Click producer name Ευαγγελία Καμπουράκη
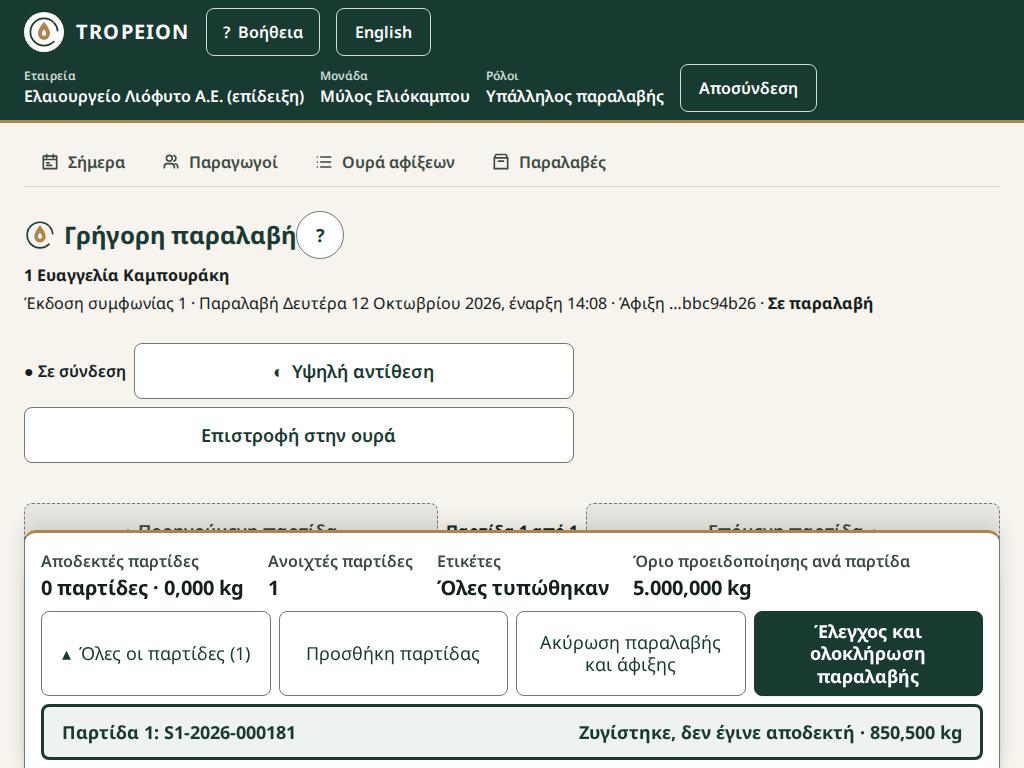Viewport: 1024px width, 768px height. click(x=133, y=276)
